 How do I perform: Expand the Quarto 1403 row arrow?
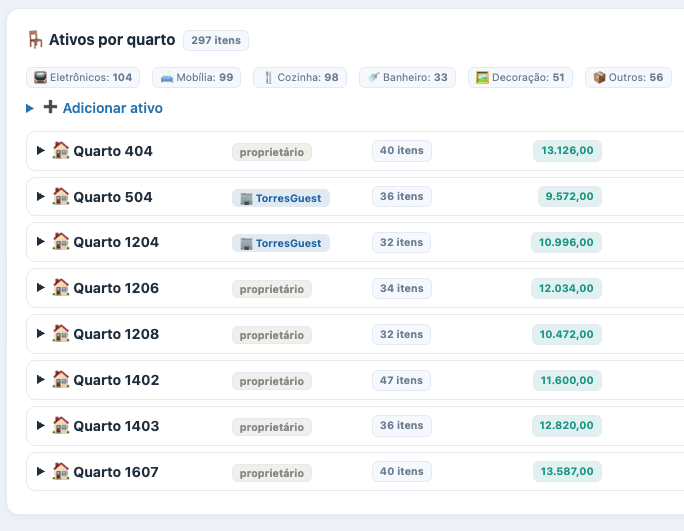(x=41, y=425)
